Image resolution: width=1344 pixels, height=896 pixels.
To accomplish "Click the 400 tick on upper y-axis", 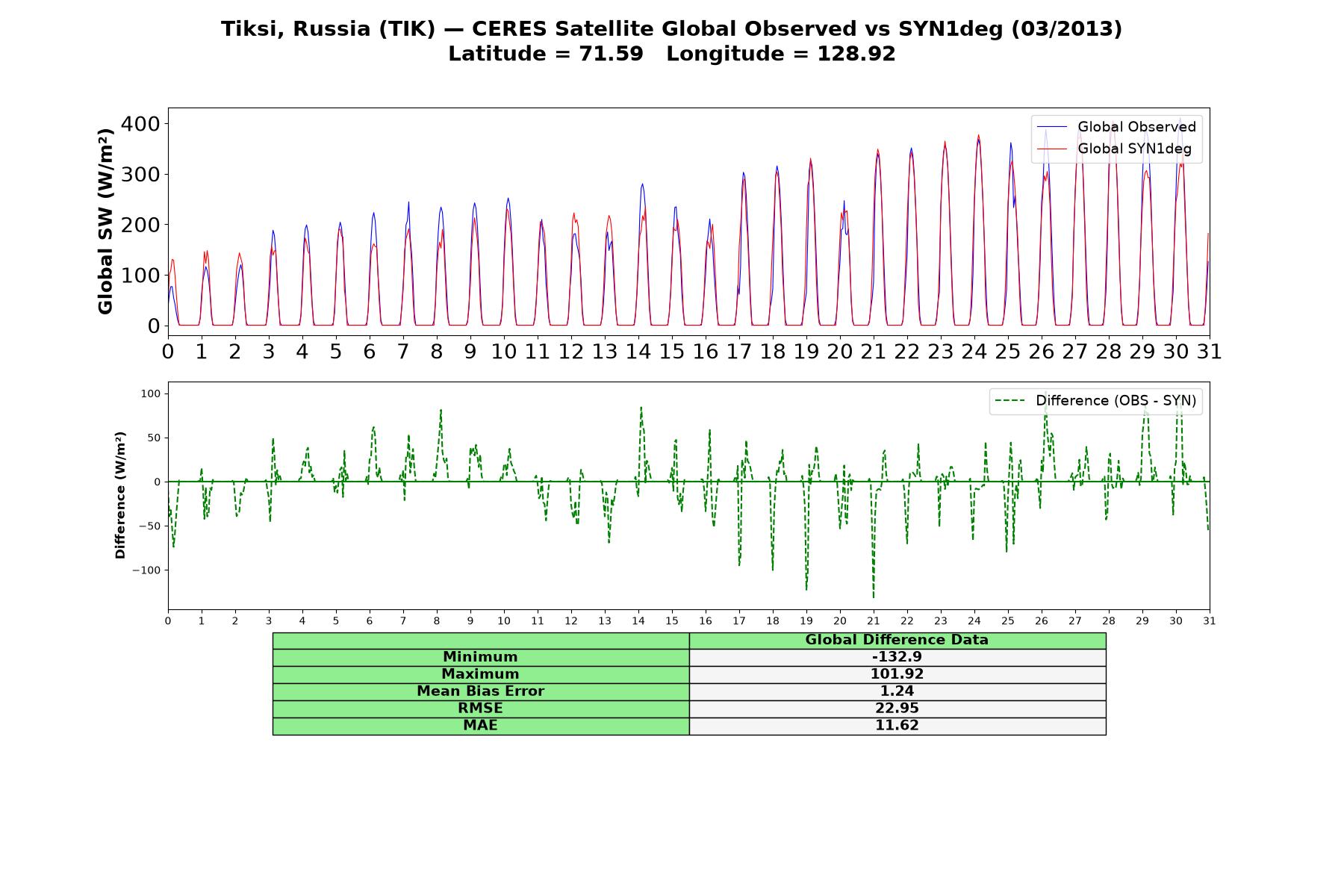I will point(141,124).
